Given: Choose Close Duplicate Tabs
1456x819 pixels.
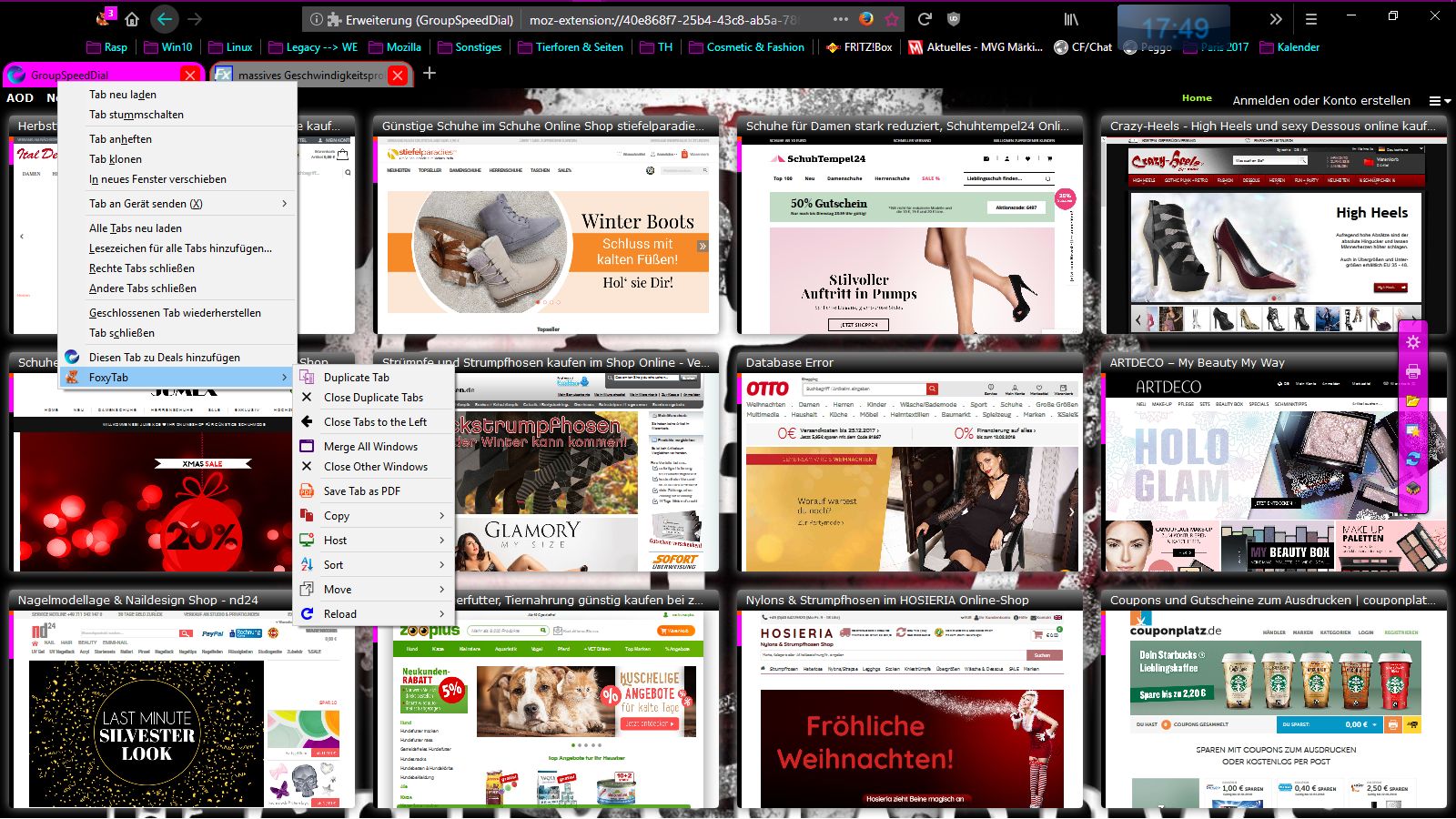Looking at the screenshot, I should coord(373,397).
